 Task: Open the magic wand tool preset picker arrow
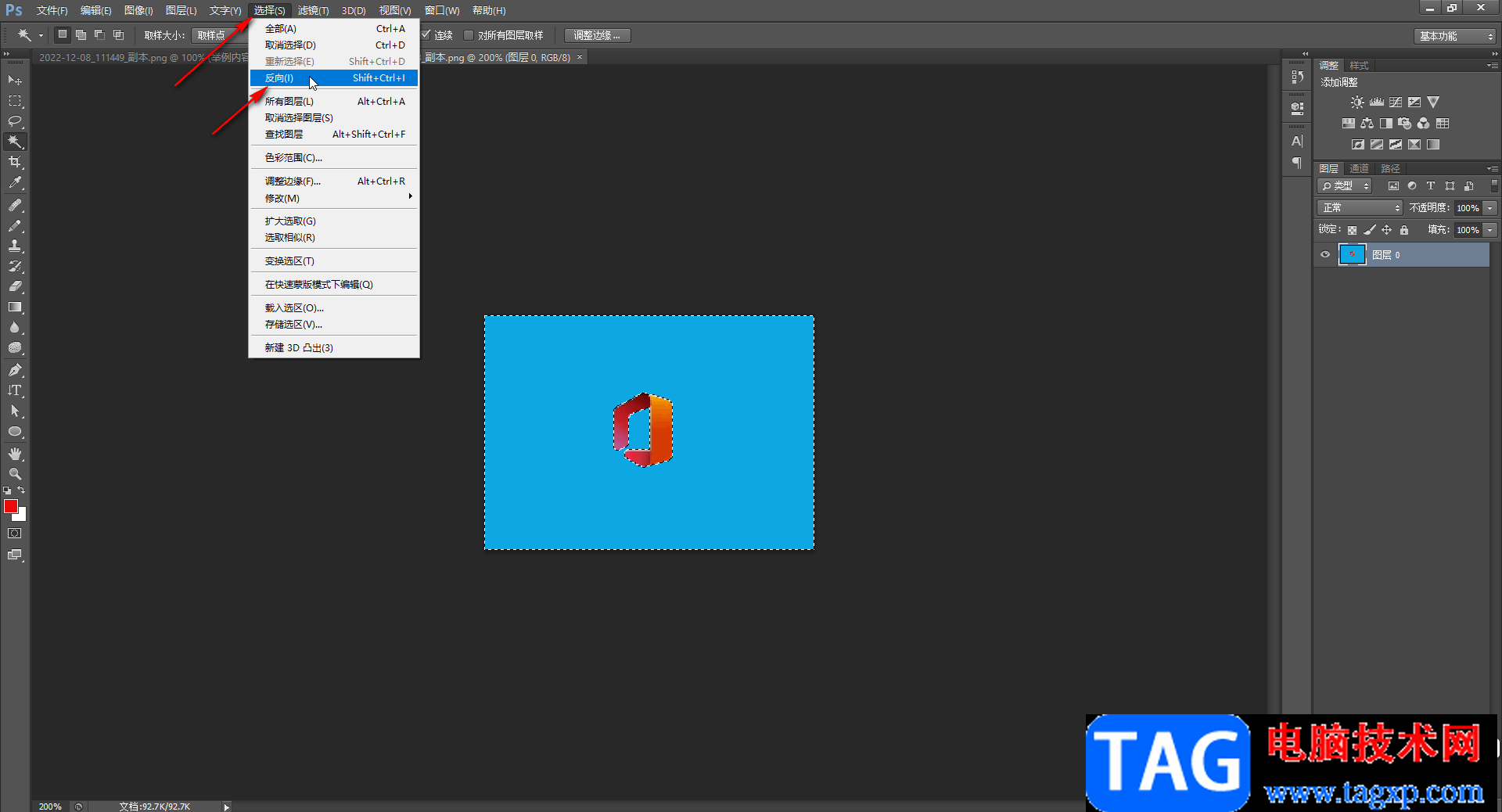41,35
